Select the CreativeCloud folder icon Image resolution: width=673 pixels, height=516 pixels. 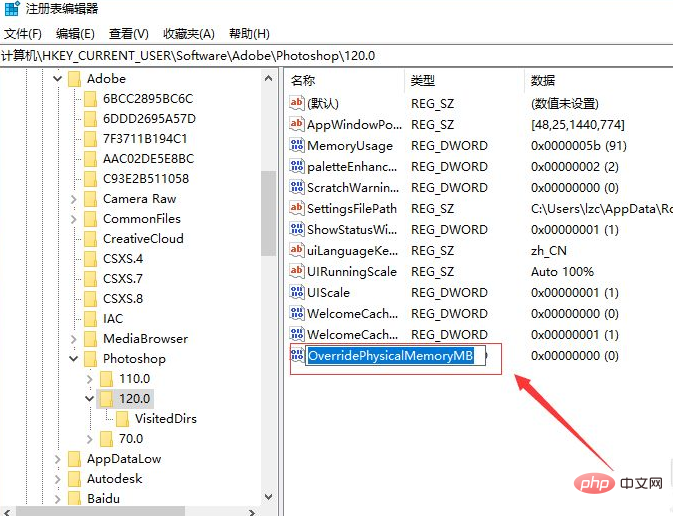pos(91,239)
